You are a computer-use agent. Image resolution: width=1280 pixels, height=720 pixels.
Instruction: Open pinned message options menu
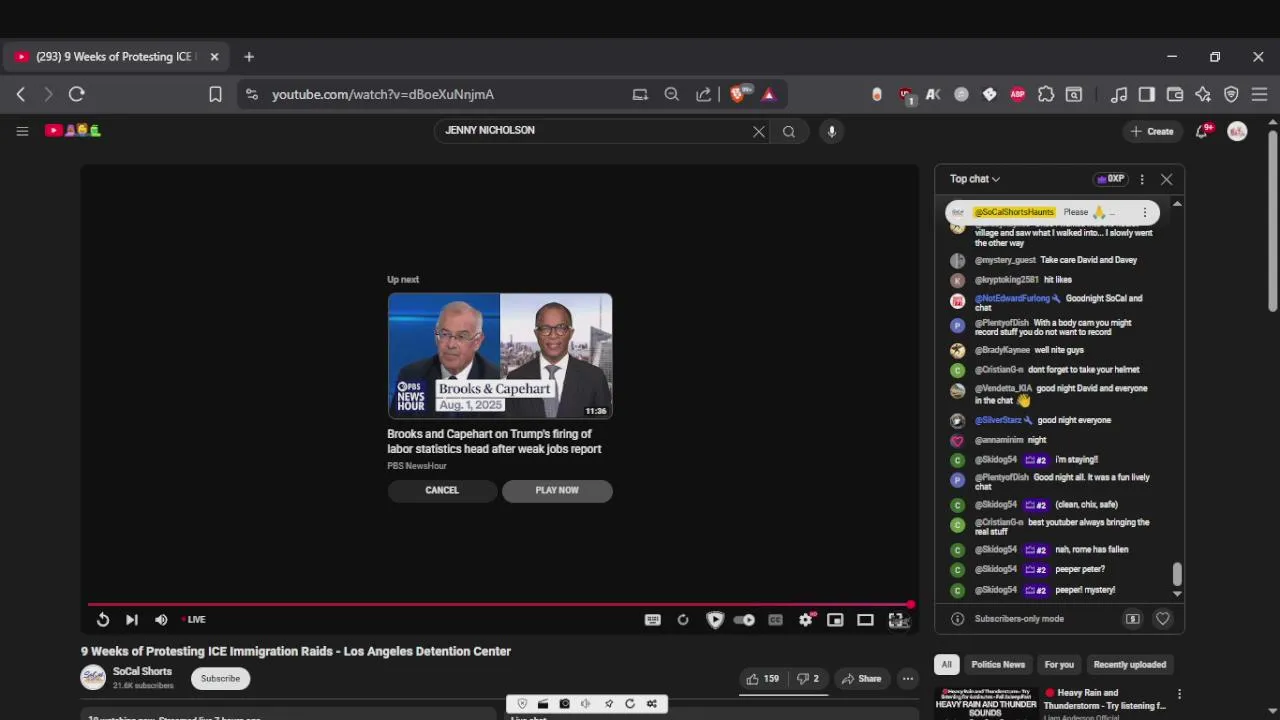point(1145,212)
